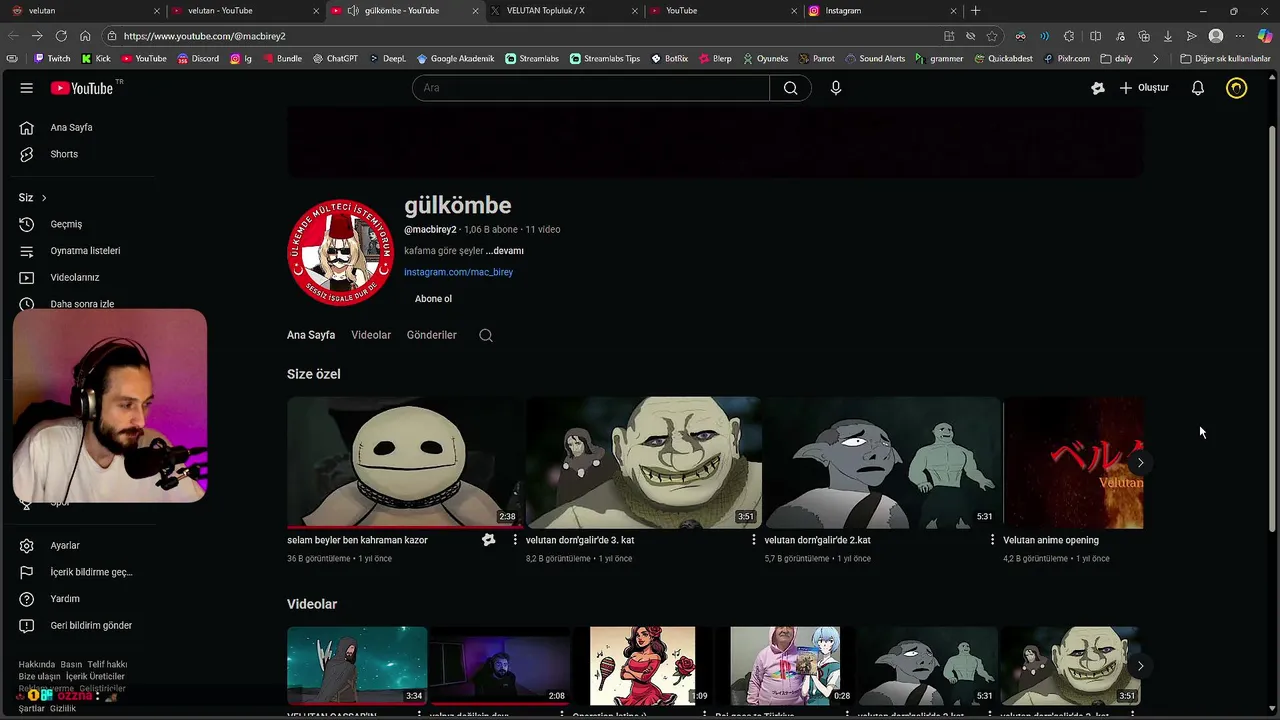The height and width of the screenshot is (720, 1280).
Task: Open the 'daily' bookmarks folder
Action: (x=1116, y=59)
